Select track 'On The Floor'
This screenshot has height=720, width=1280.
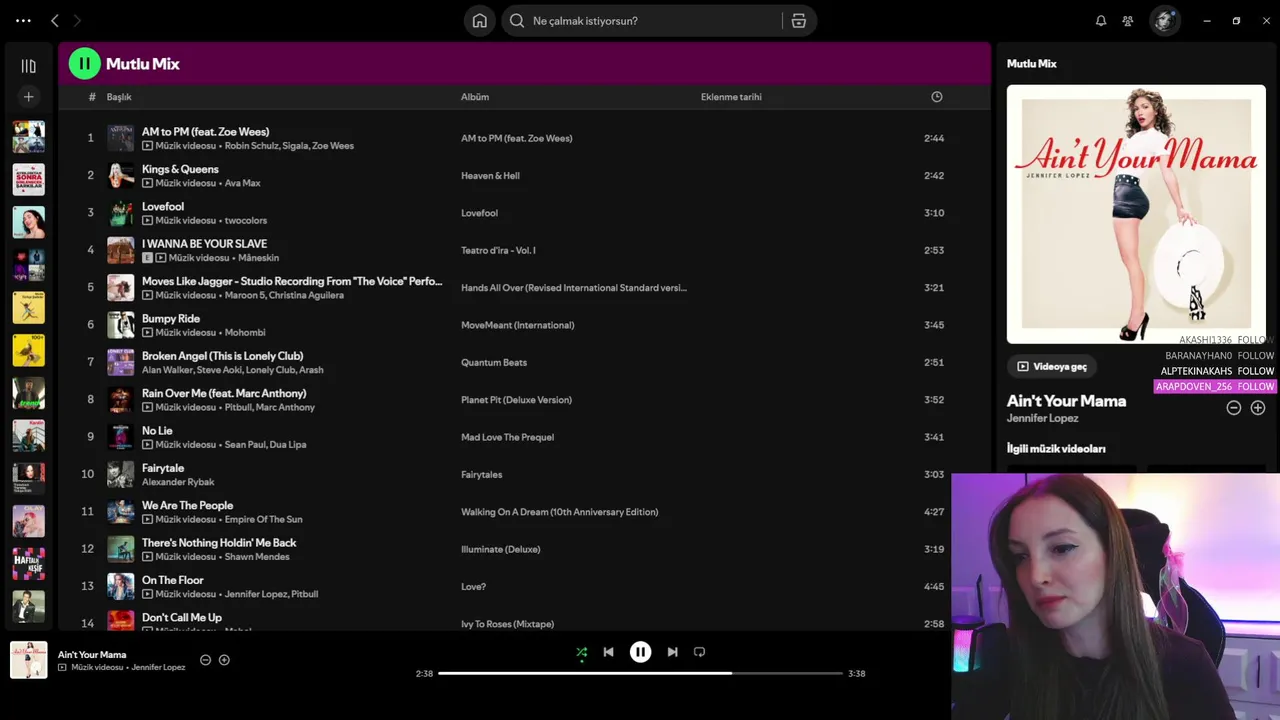point(172,580)
